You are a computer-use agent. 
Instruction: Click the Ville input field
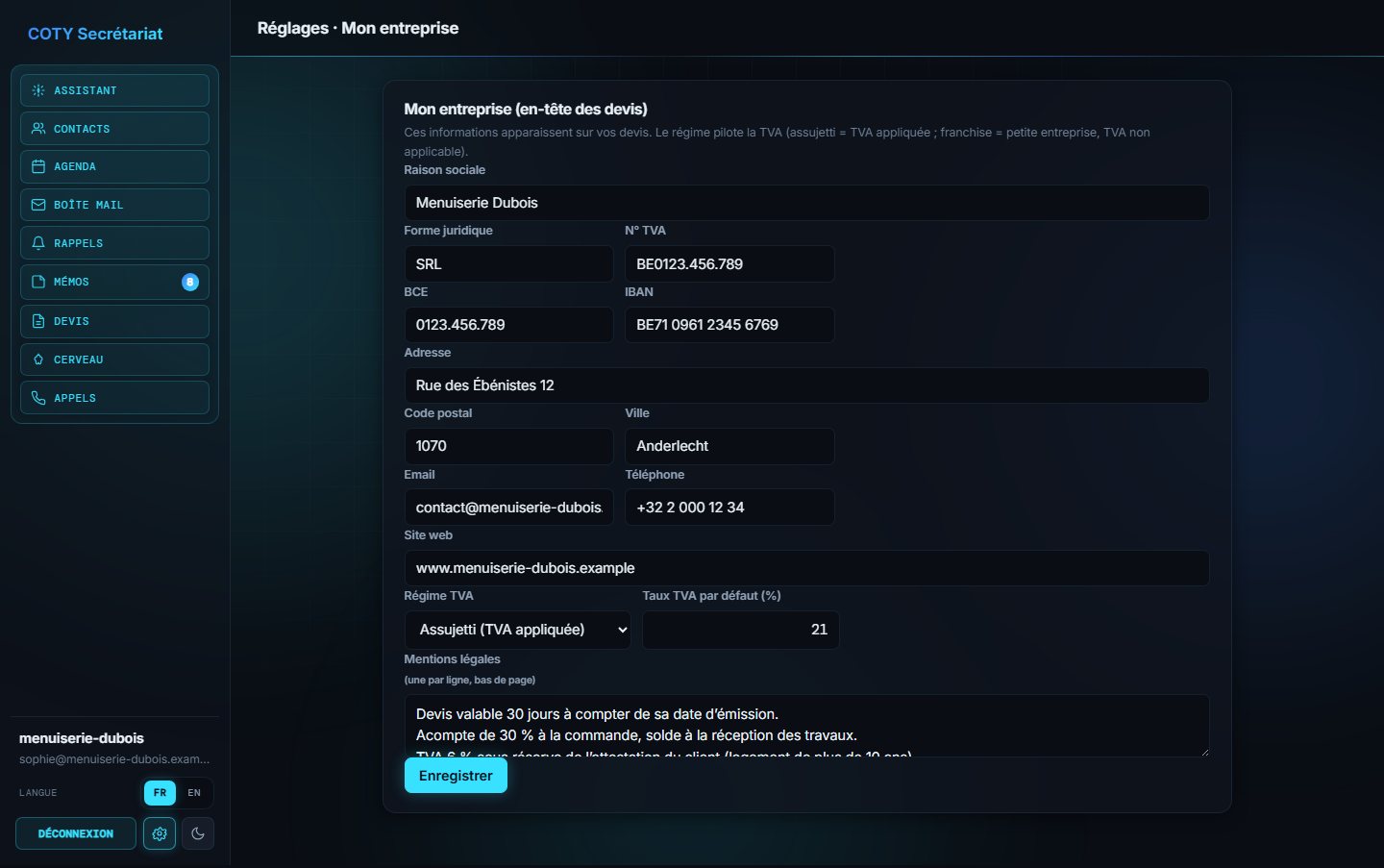pos(729,446)
